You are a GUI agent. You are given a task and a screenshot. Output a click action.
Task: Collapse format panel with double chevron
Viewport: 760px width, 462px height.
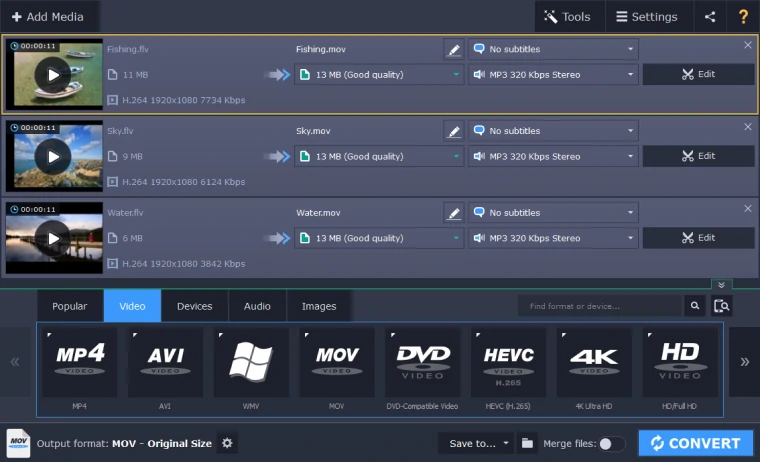721,285
